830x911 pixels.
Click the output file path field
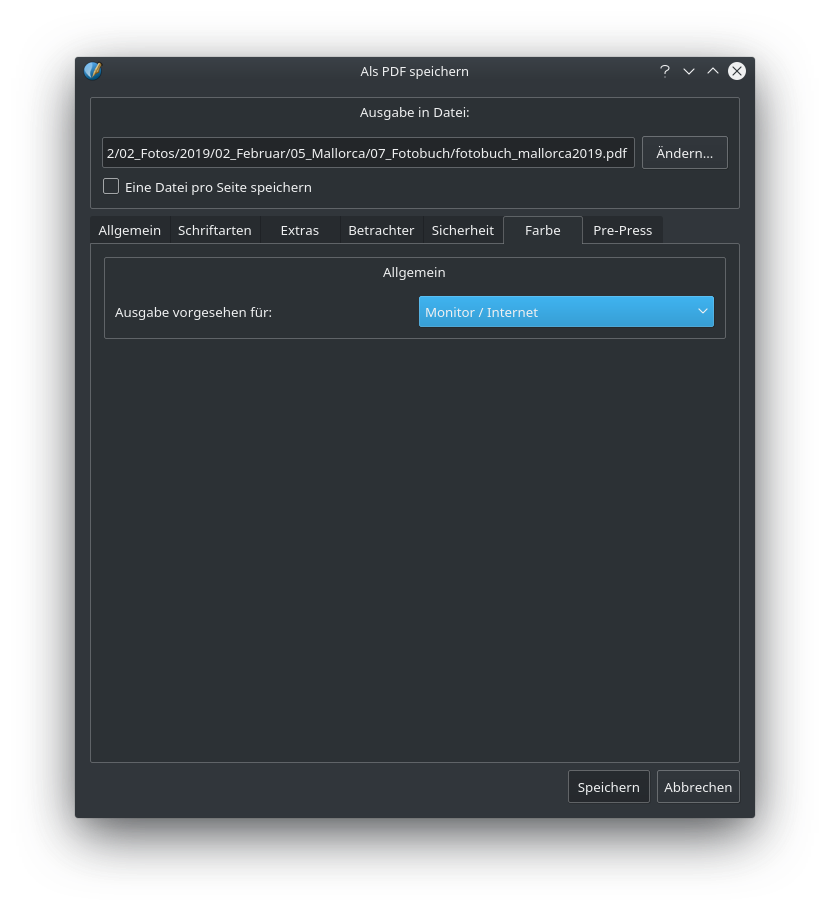click(367, 153)
